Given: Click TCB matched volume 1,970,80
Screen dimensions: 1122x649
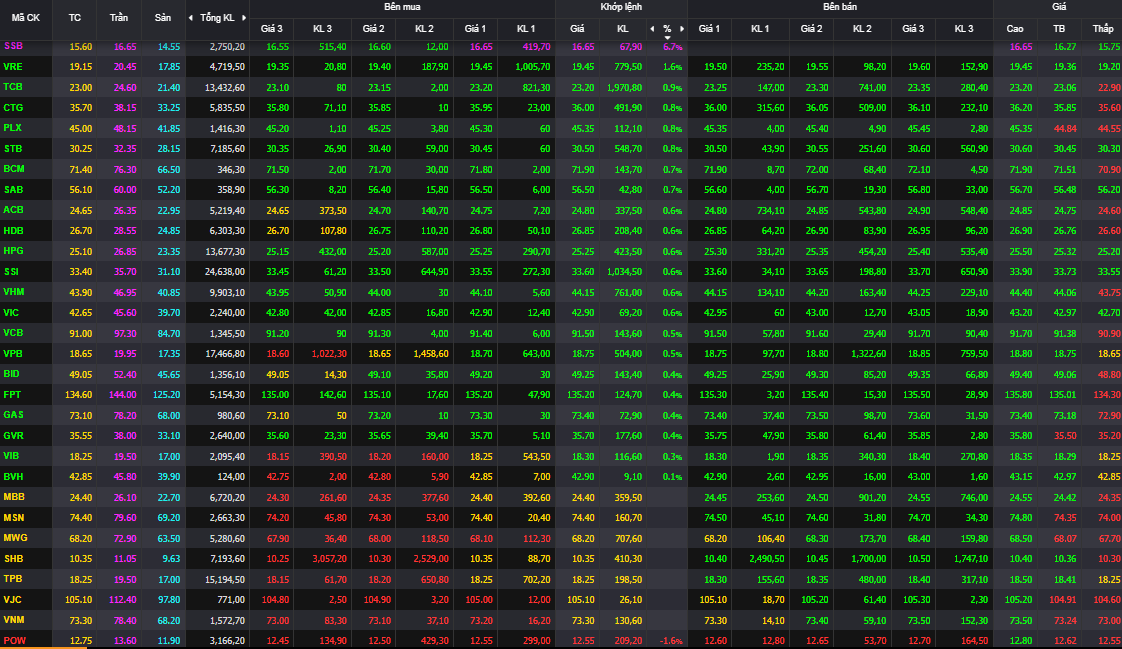Looking at the screenshot, I should 624,88.
